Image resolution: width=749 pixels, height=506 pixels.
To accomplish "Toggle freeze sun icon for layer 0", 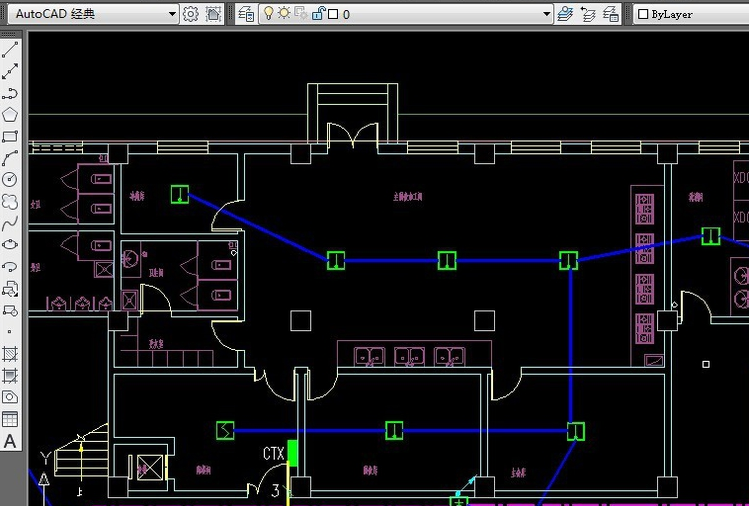I will click(284, 14).
